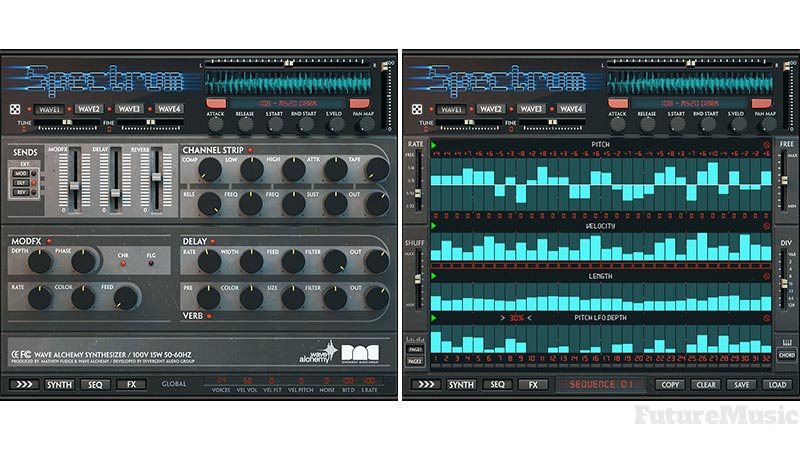Open the SEQUENCE 01 selector display
This screenshot has width=800, height=450.
click(x=601, y=384)
